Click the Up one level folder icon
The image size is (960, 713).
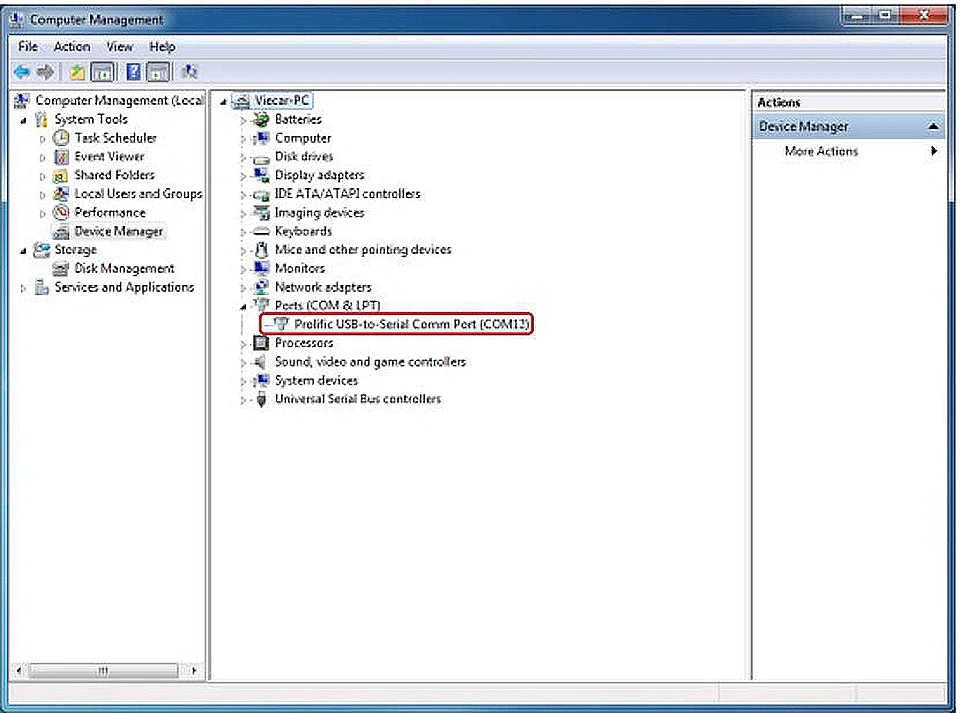pyautogui.click(x=78, y=72)
